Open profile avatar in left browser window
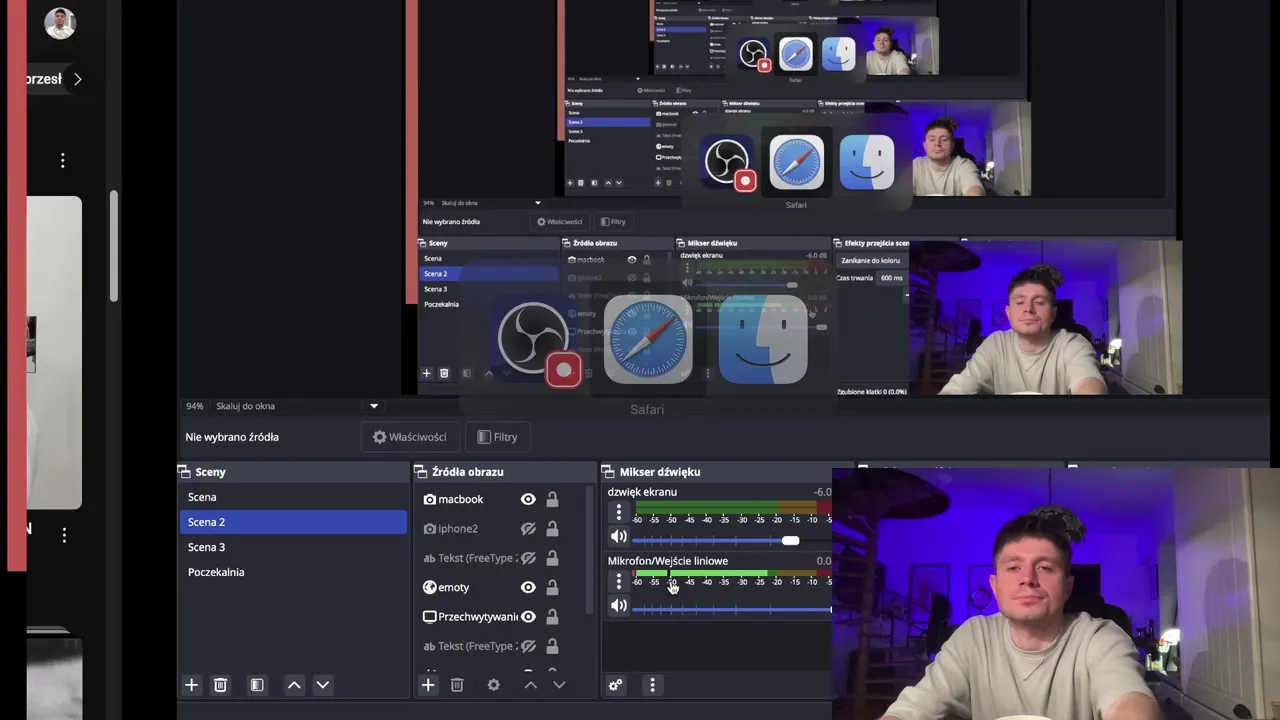The width and height of the screenshot is (1280, 720). 60,23
